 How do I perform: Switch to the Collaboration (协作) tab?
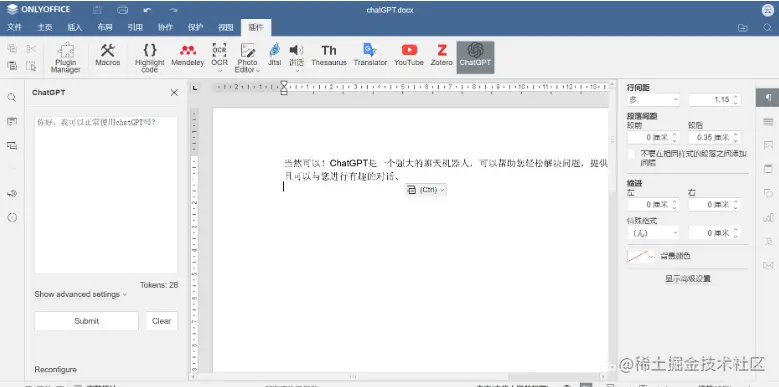165,28
